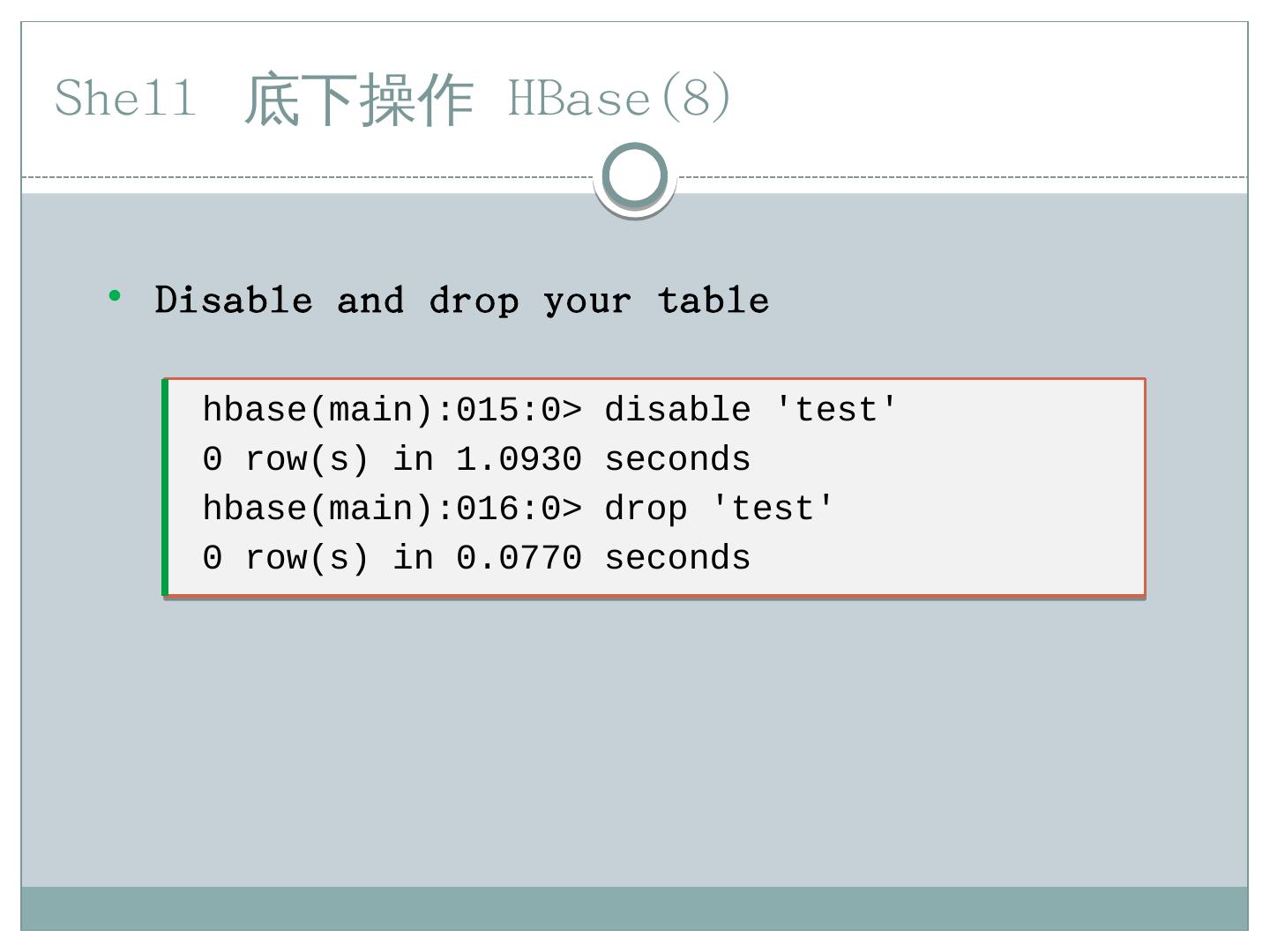Click the dashed divider line under the title
This screenshot has width=1270, height=952.
pos(309,177)
